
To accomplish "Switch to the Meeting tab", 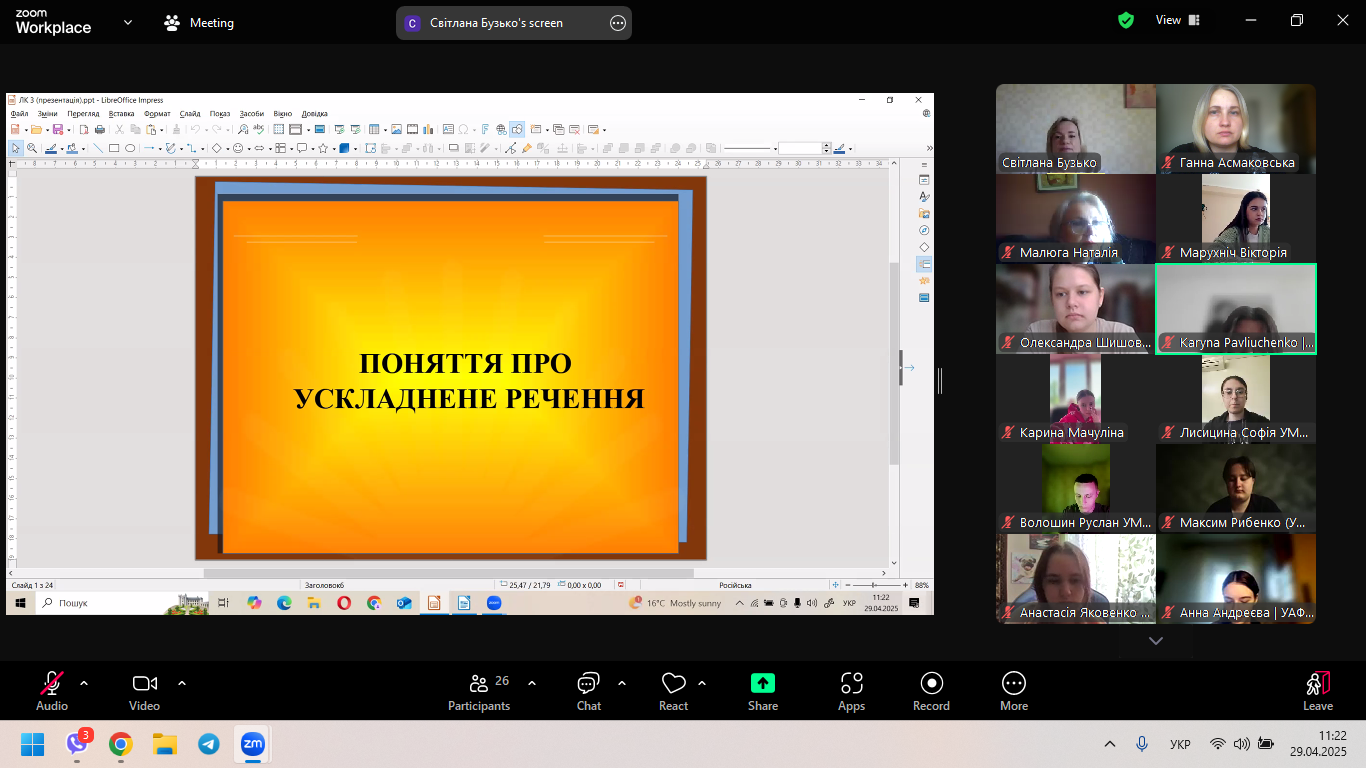I will [199, 23].
